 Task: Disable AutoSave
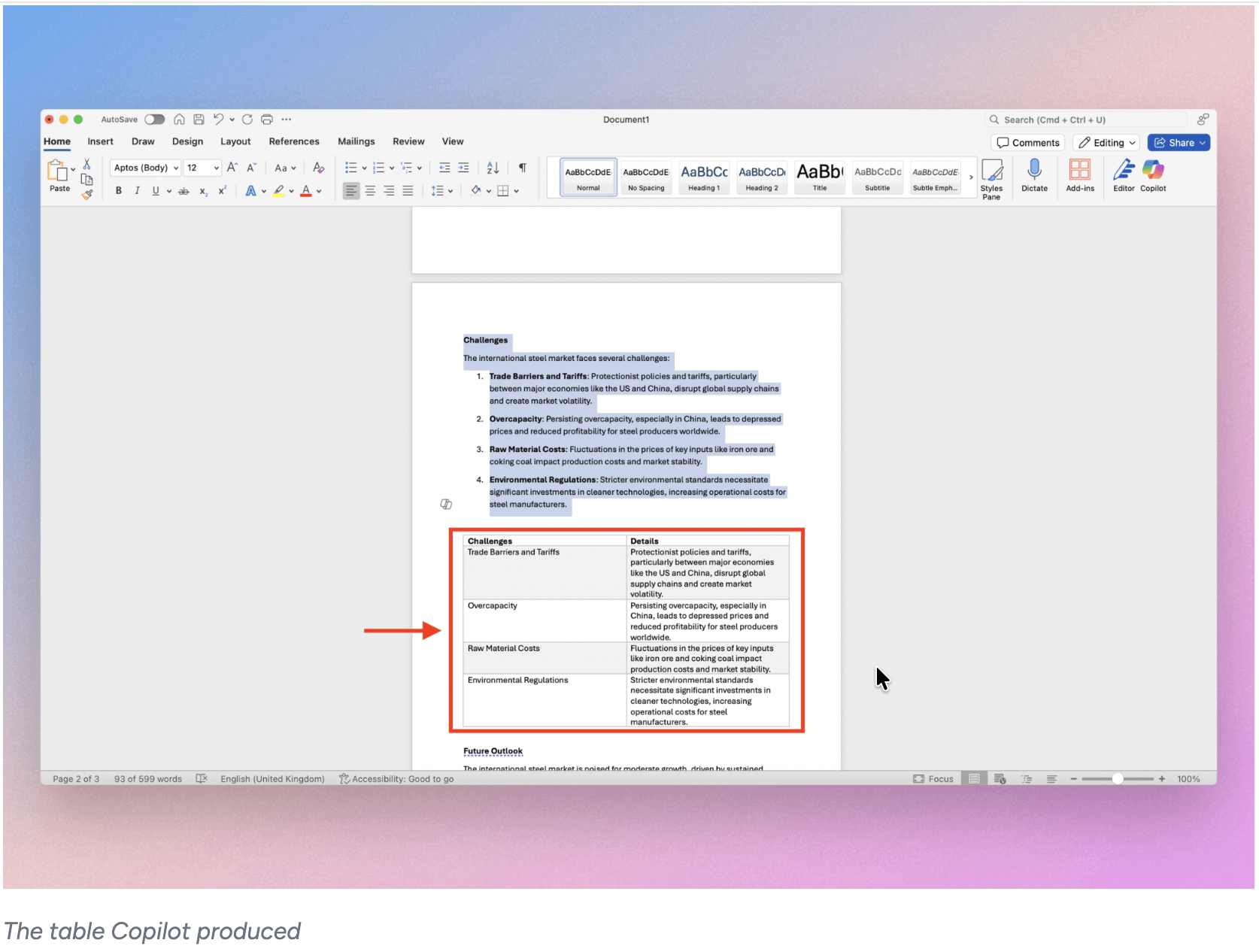pyautogui.click(x=155, y=119)
